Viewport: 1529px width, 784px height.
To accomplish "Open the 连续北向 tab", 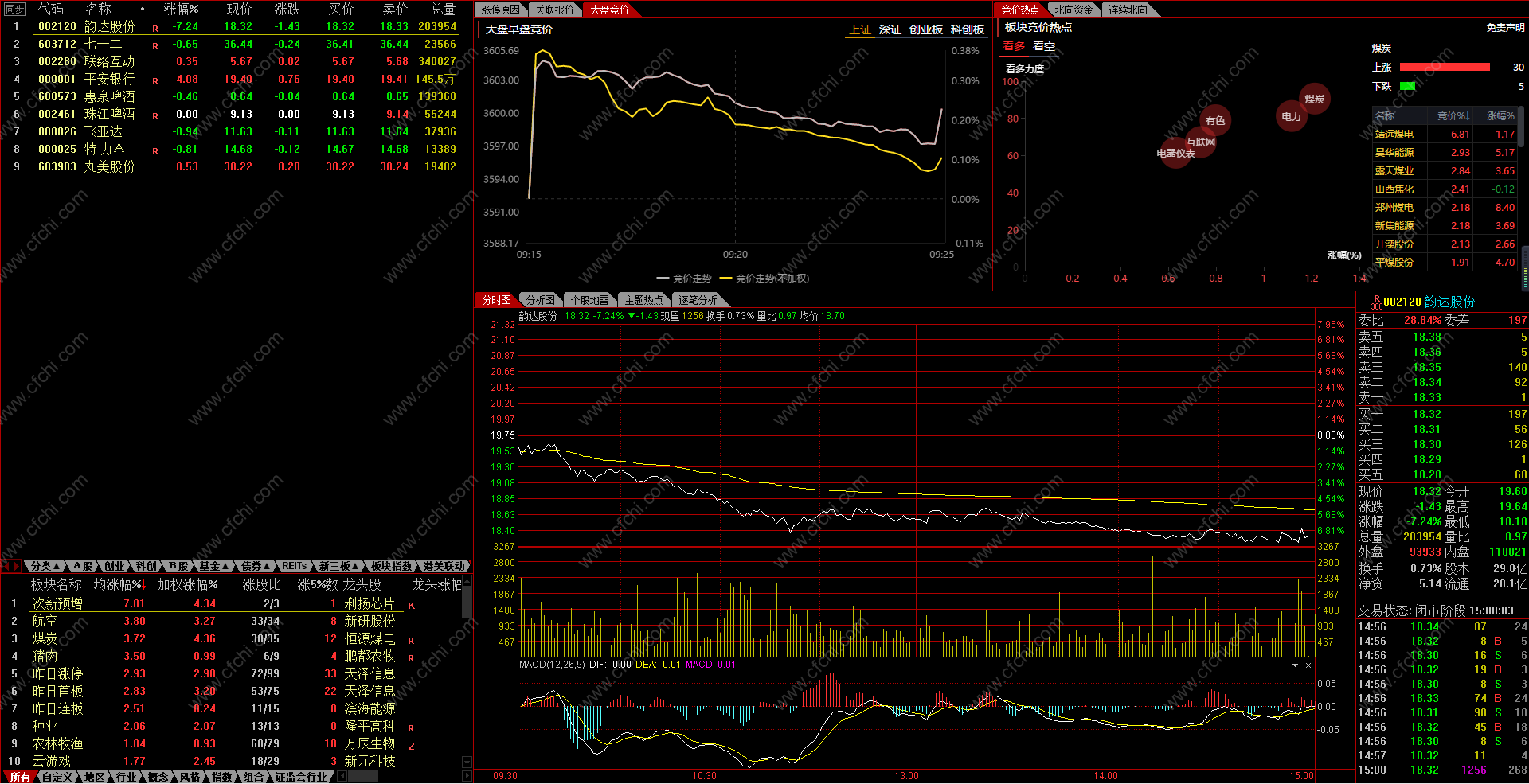I will tap(1128, 10).
